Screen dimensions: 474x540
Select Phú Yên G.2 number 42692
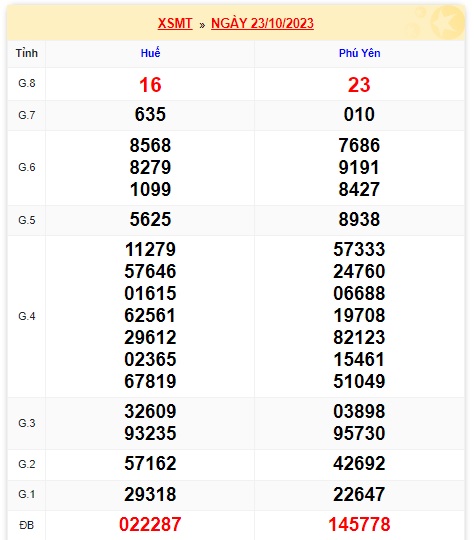click(x=359, y=463)
